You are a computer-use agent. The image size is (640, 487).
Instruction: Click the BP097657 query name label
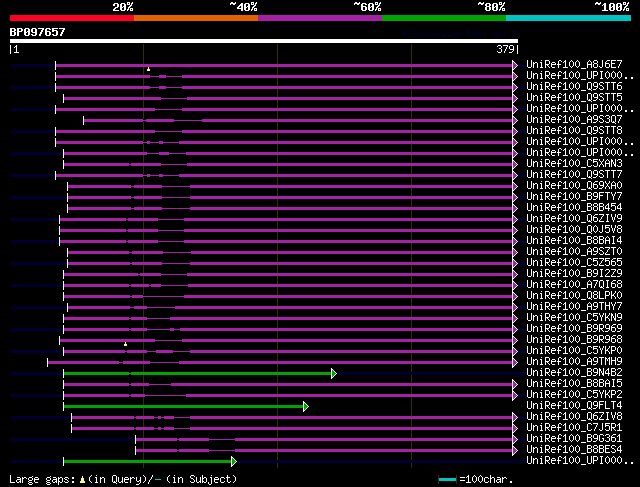point(38,32)
